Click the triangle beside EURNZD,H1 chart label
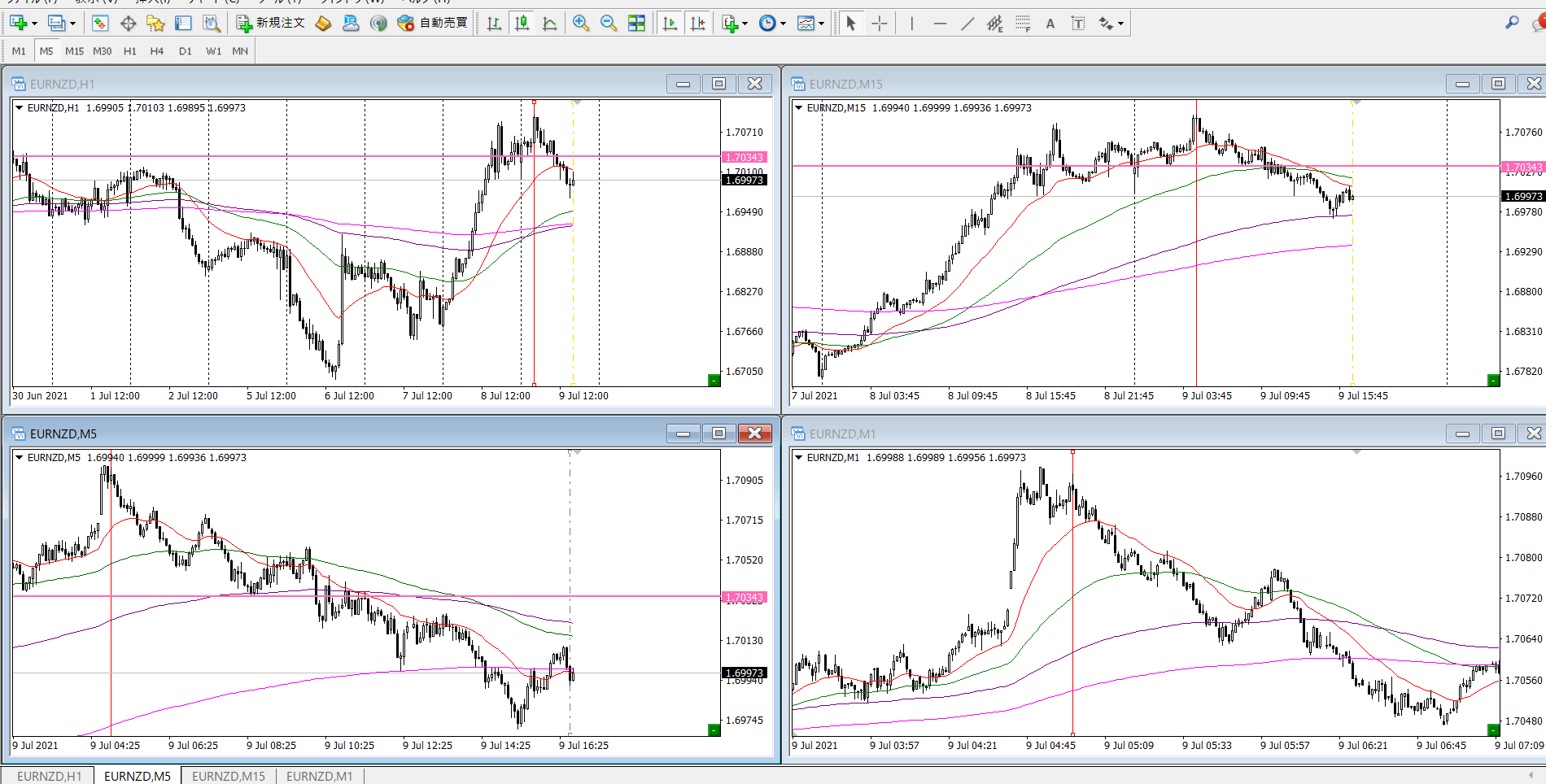 click(x=20, y=107)
